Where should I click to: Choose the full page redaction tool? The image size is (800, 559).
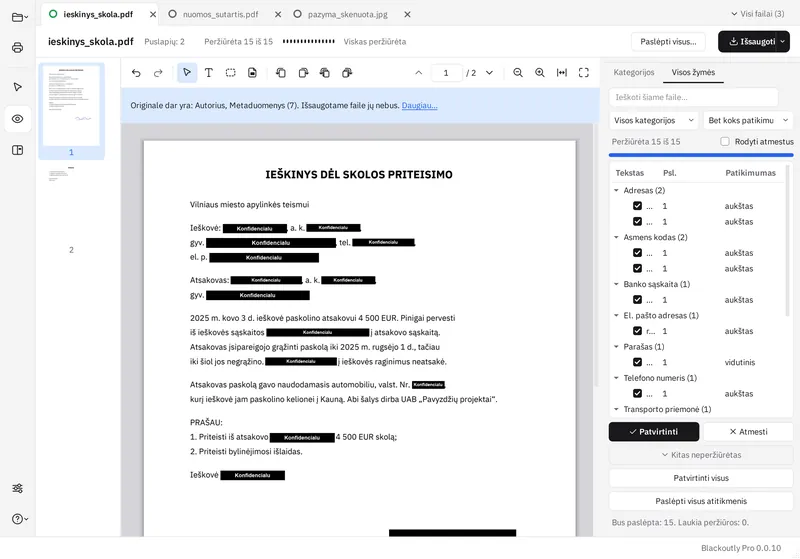pos(253,73)
